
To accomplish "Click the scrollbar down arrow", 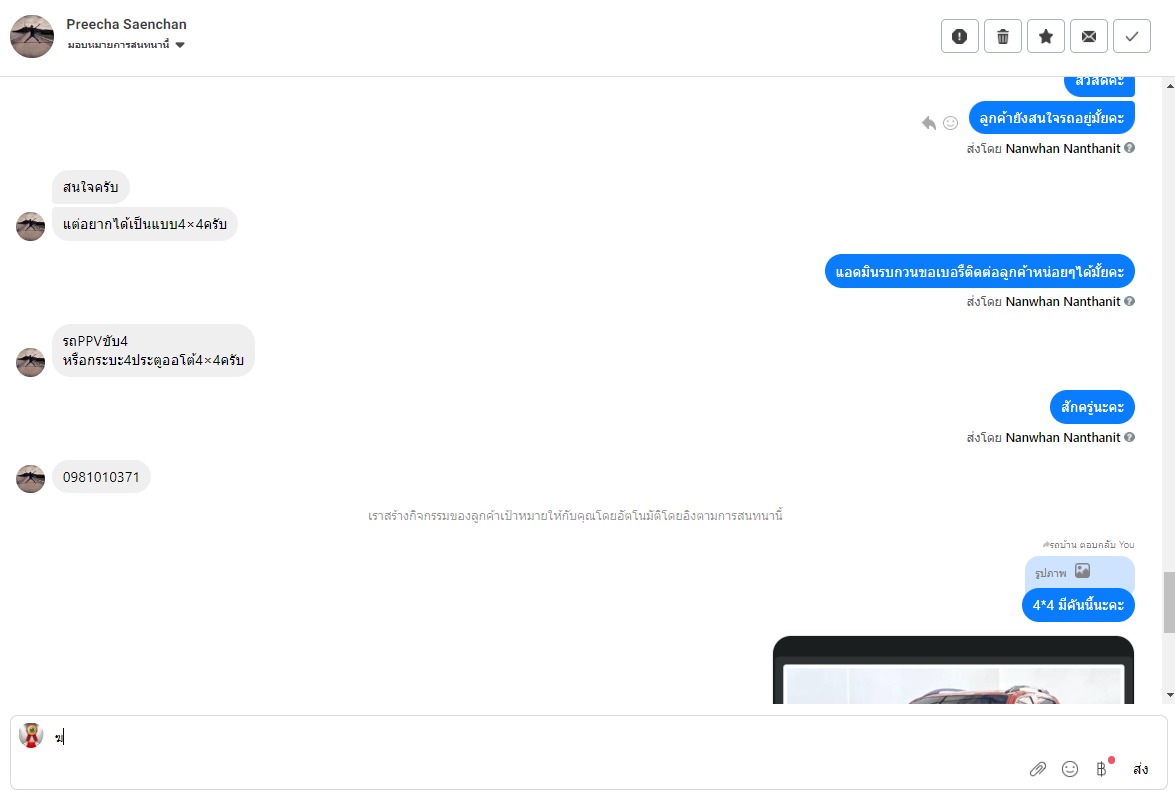I will (1169, 696).
